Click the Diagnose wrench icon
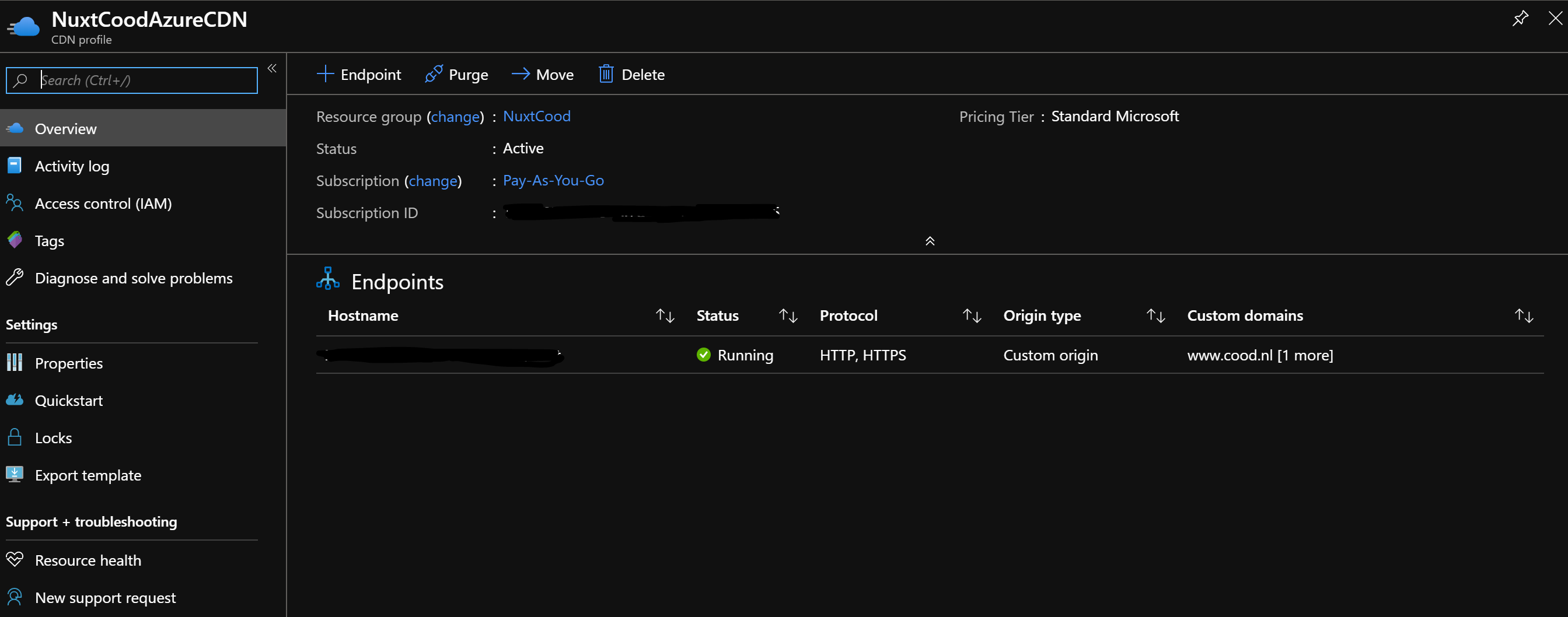 coord(15,278)
